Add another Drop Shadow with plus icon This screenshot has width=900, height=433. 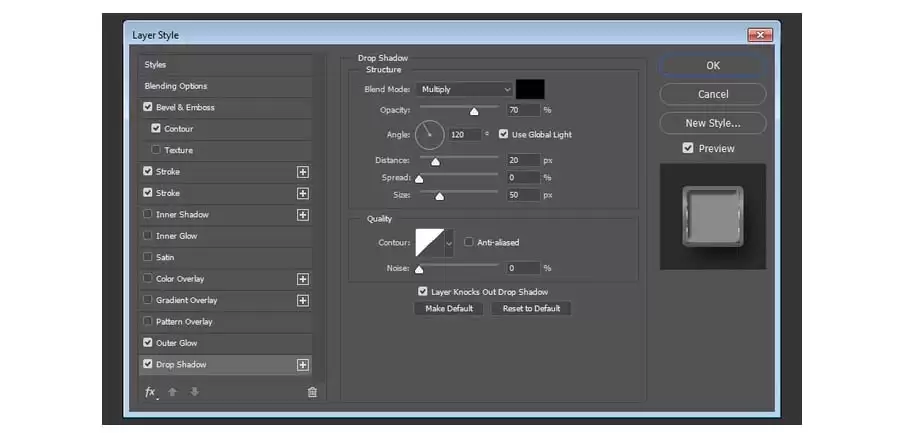coord(303,365)
